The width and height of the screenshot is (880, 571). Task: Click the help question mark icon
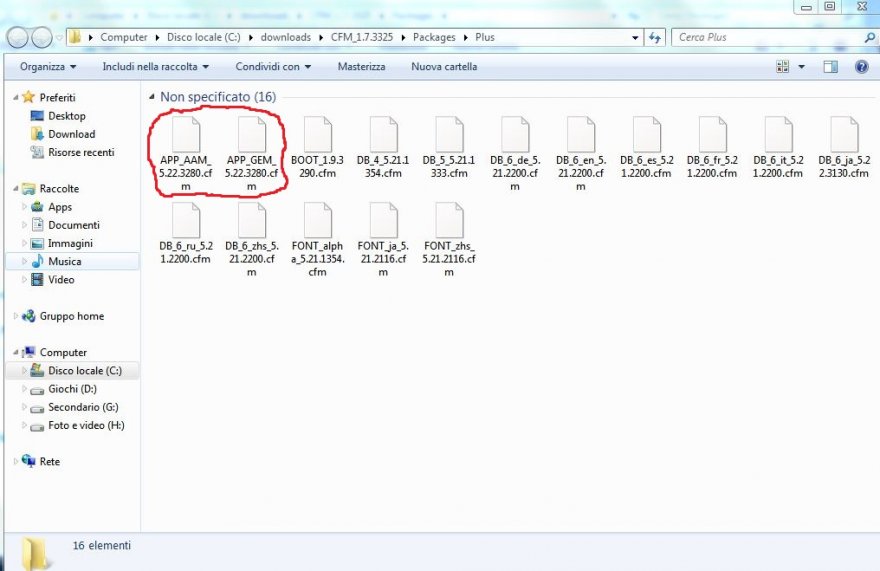click(861, 67)
